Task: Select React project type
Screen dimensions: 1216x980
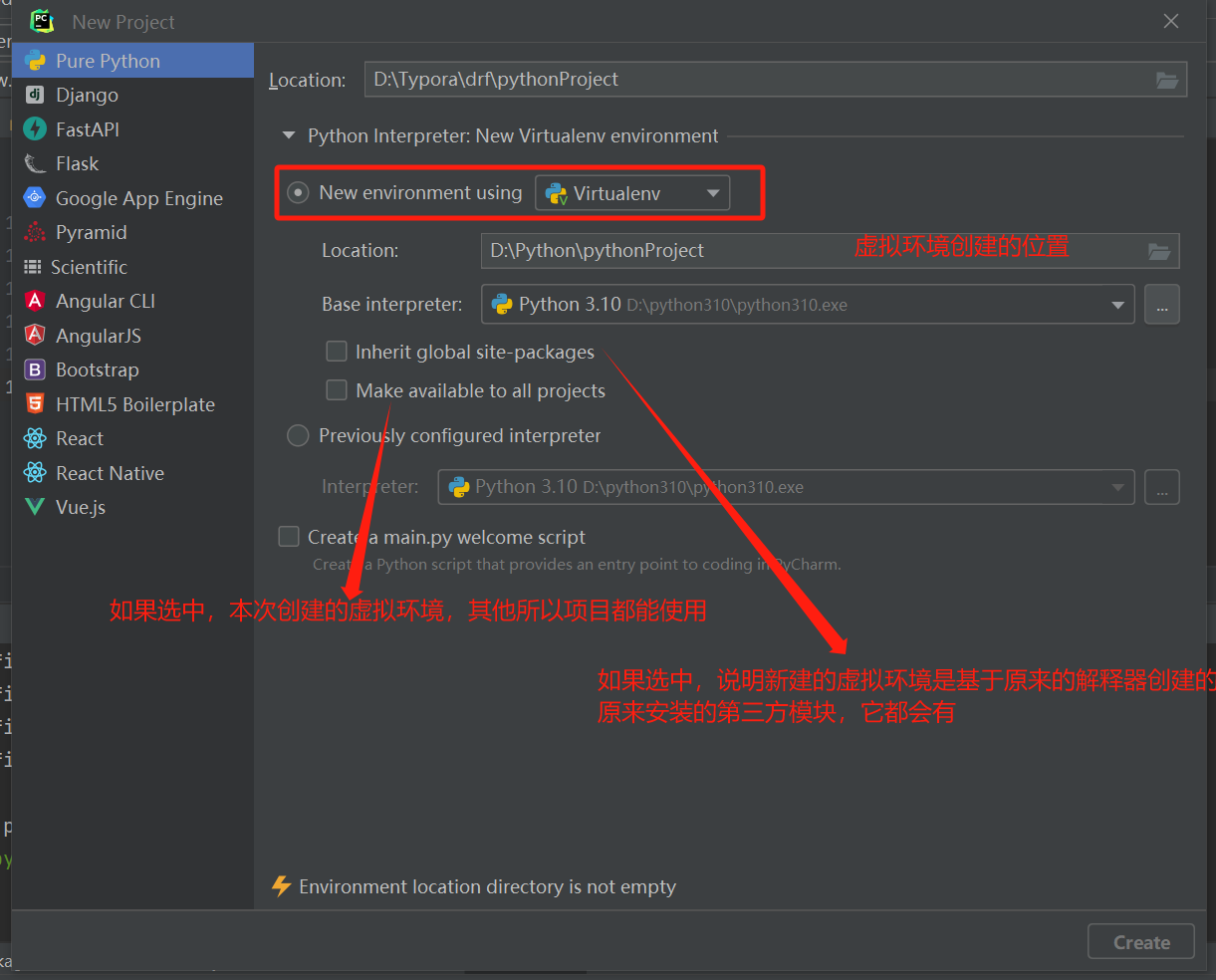Action: click(132, 438)
